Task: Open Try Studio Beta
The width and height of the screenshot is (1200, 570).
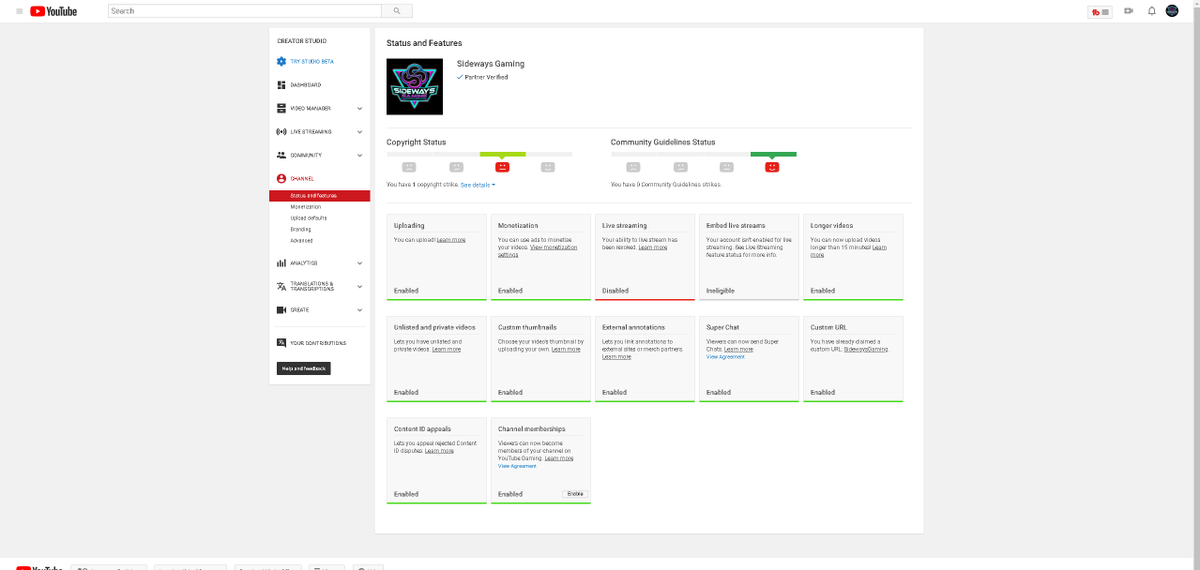Action: [312, 61]
